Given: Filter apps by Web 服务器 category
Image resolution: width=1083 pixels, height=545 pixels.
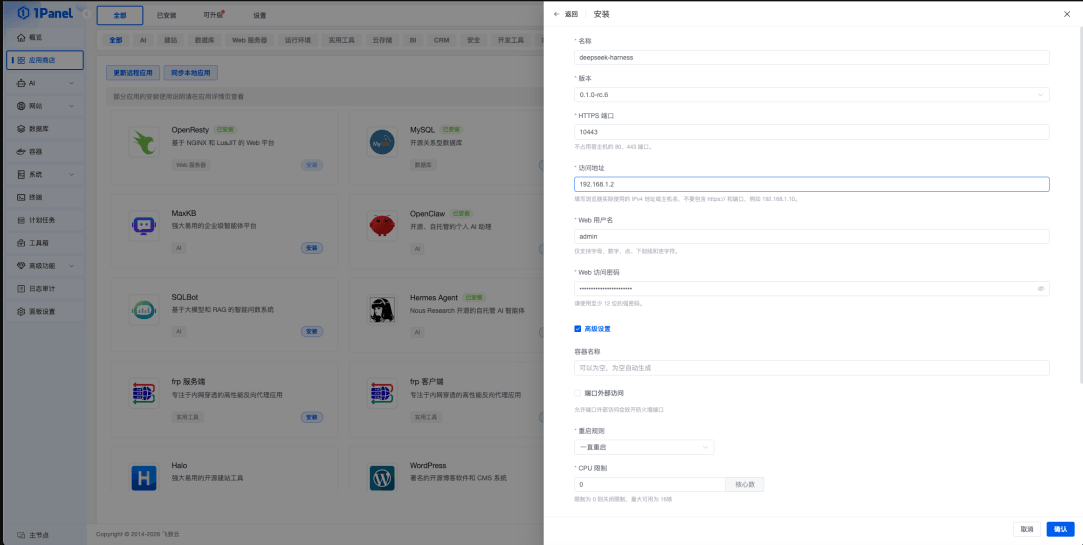Looking at the screenshot, I should click(x=250, y=40).
